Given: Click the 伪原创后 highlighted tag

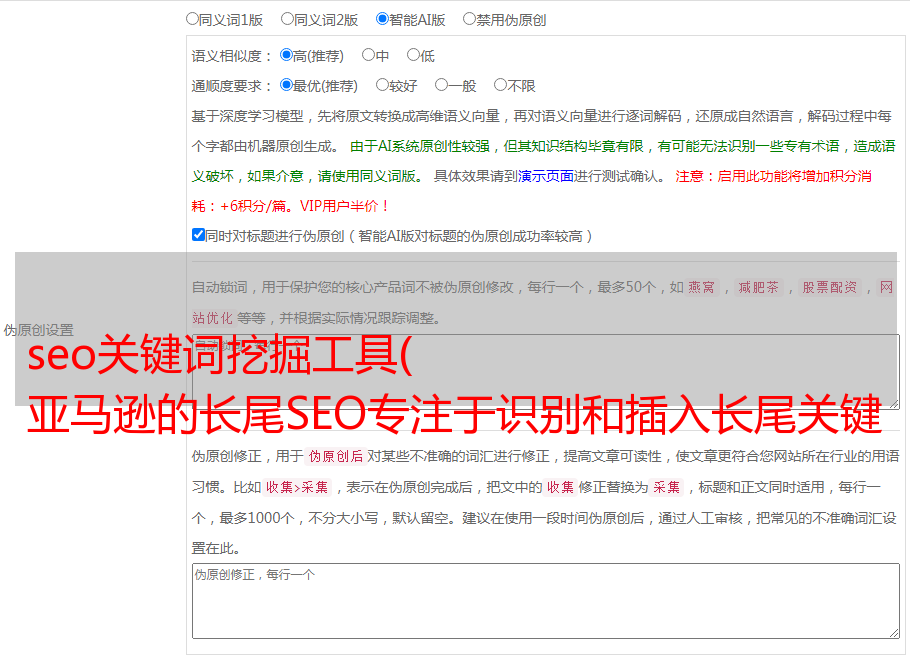Looking at the screenshot, I should pyautogui.click(x=336, y=456).
